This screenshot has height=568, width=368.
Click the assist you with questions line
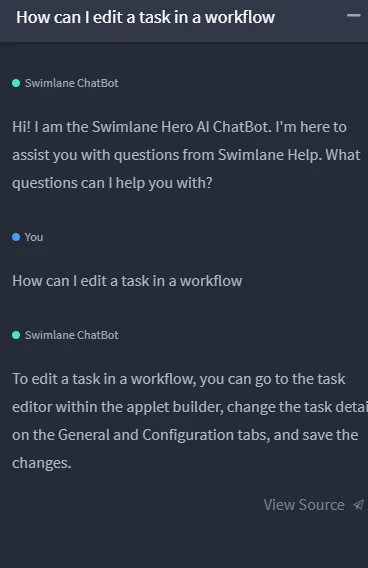coord(186,155)
